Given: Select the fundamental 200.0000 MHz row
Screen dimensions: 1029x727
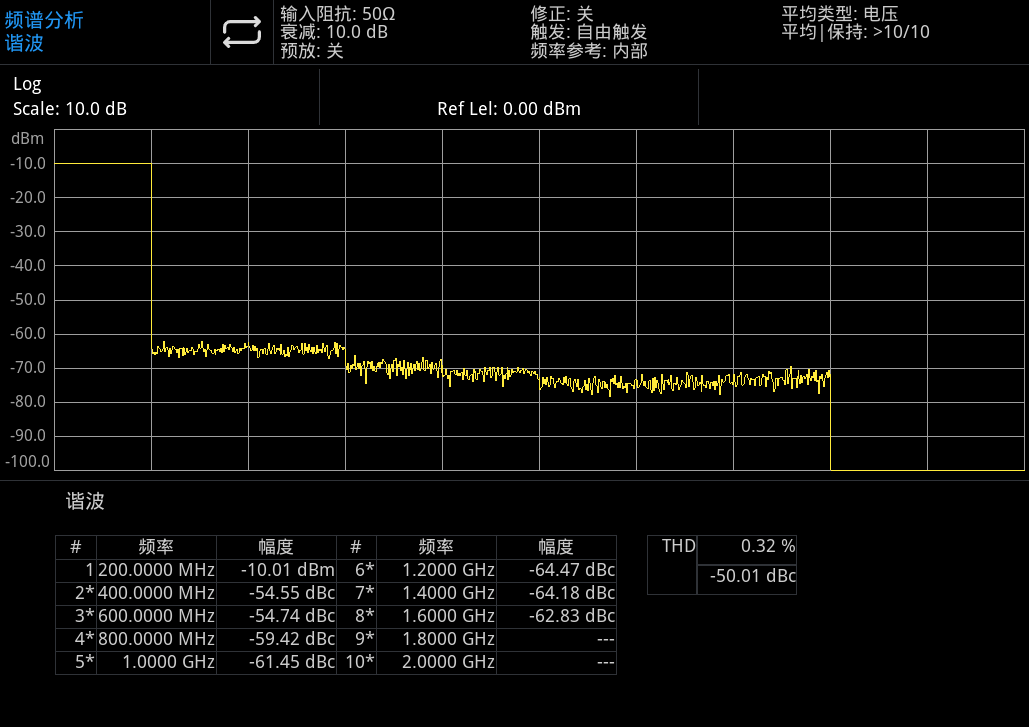Looking at the screenshot, I should pos(156,570).
